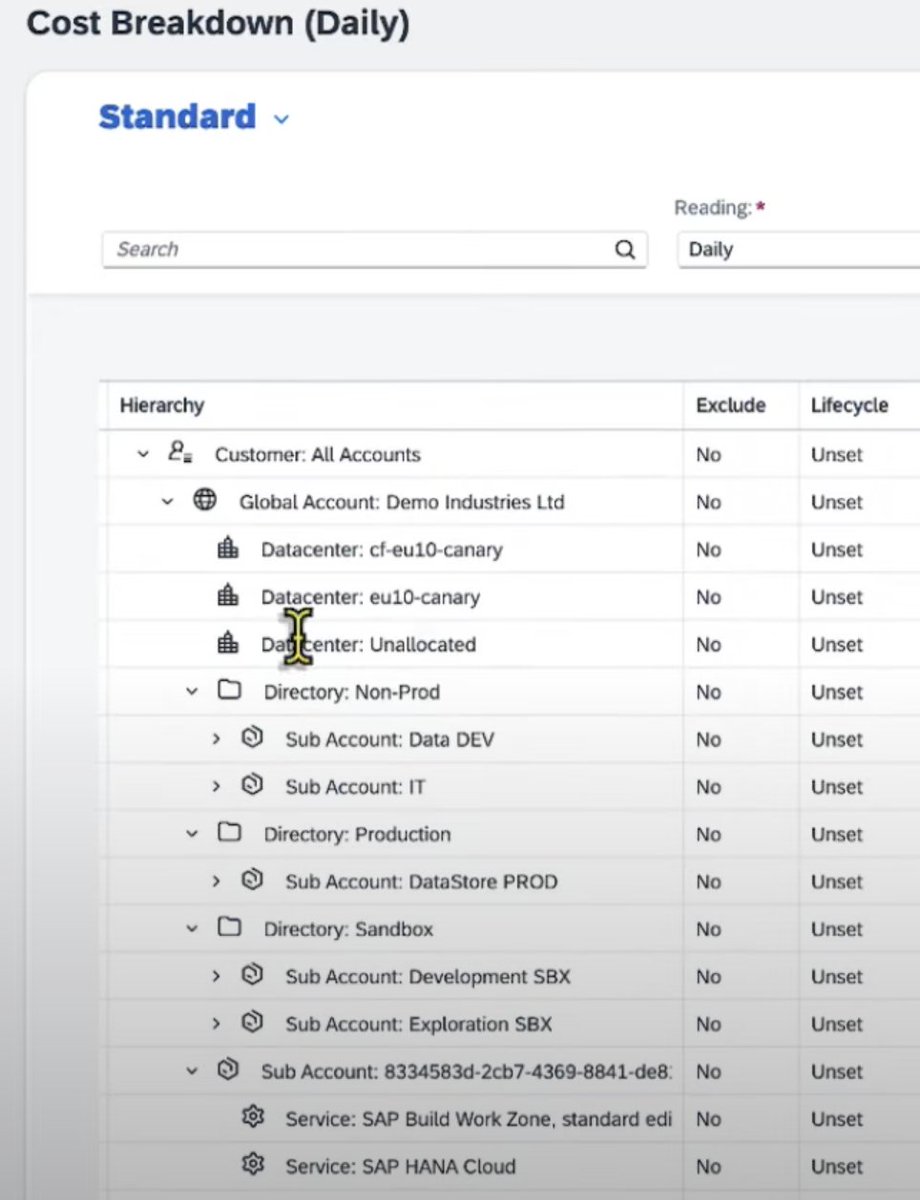Open the Reading dropdown set to Daily
920x1200 pixels.
(x=798, y=250)
